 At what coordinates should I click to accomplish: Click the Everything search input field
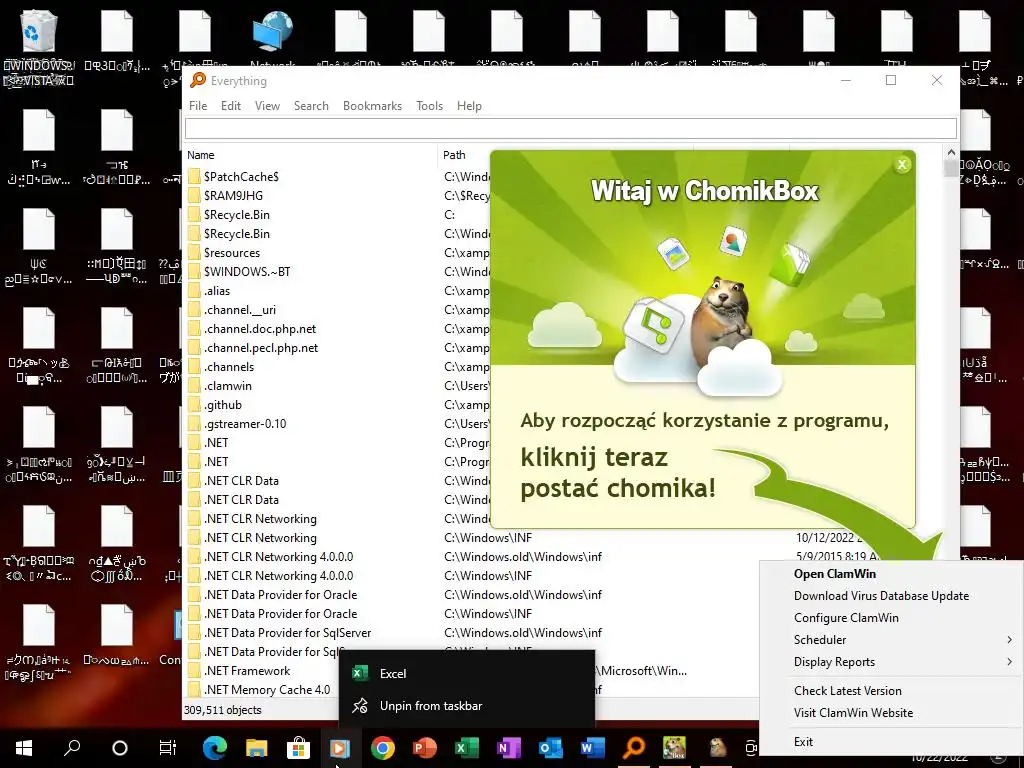pyautogui.click(x=571, y=128)
